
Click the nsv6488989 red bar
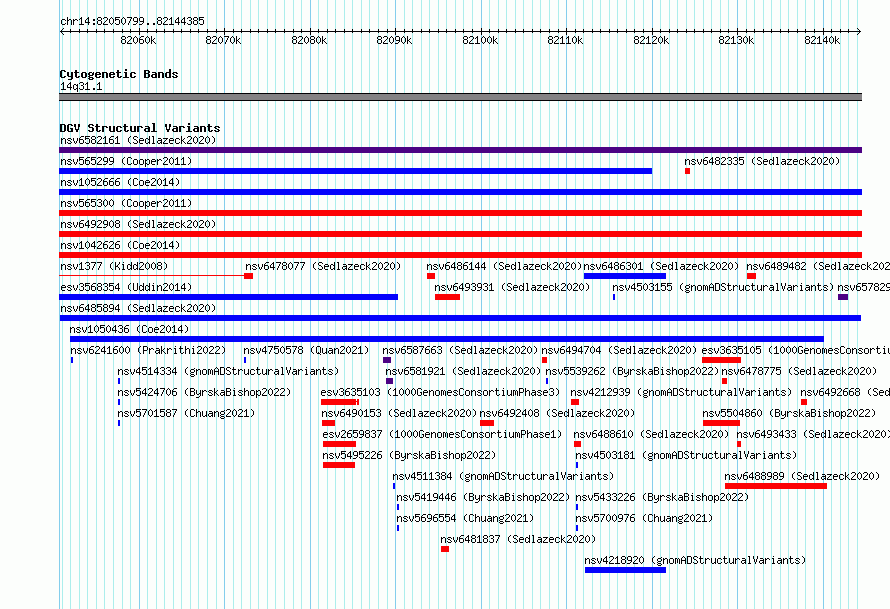(x=776, y=486)
